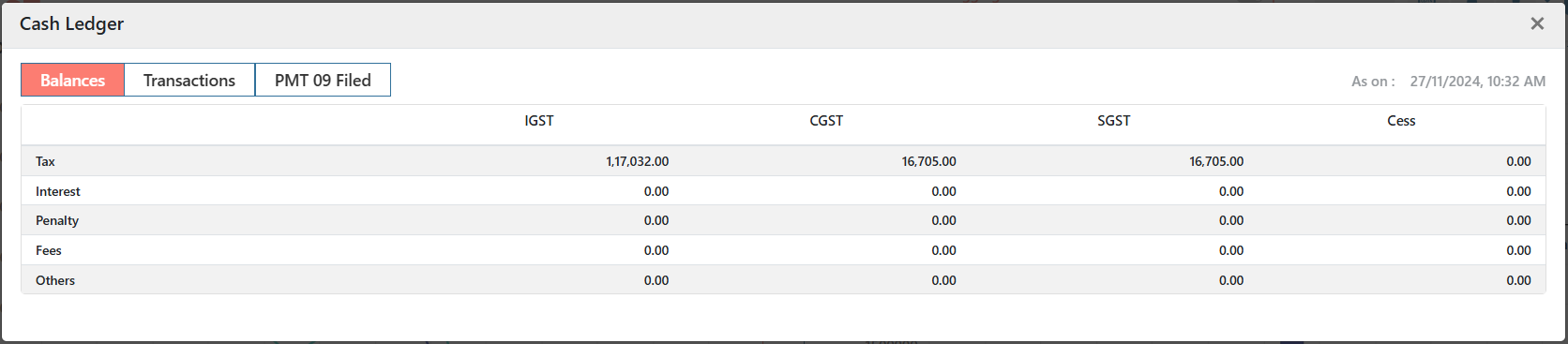The height and width of the screenshot is (344, 1568).
Task: Click the Tax row label
Action: pyautogui.click(x=45, y=161)
